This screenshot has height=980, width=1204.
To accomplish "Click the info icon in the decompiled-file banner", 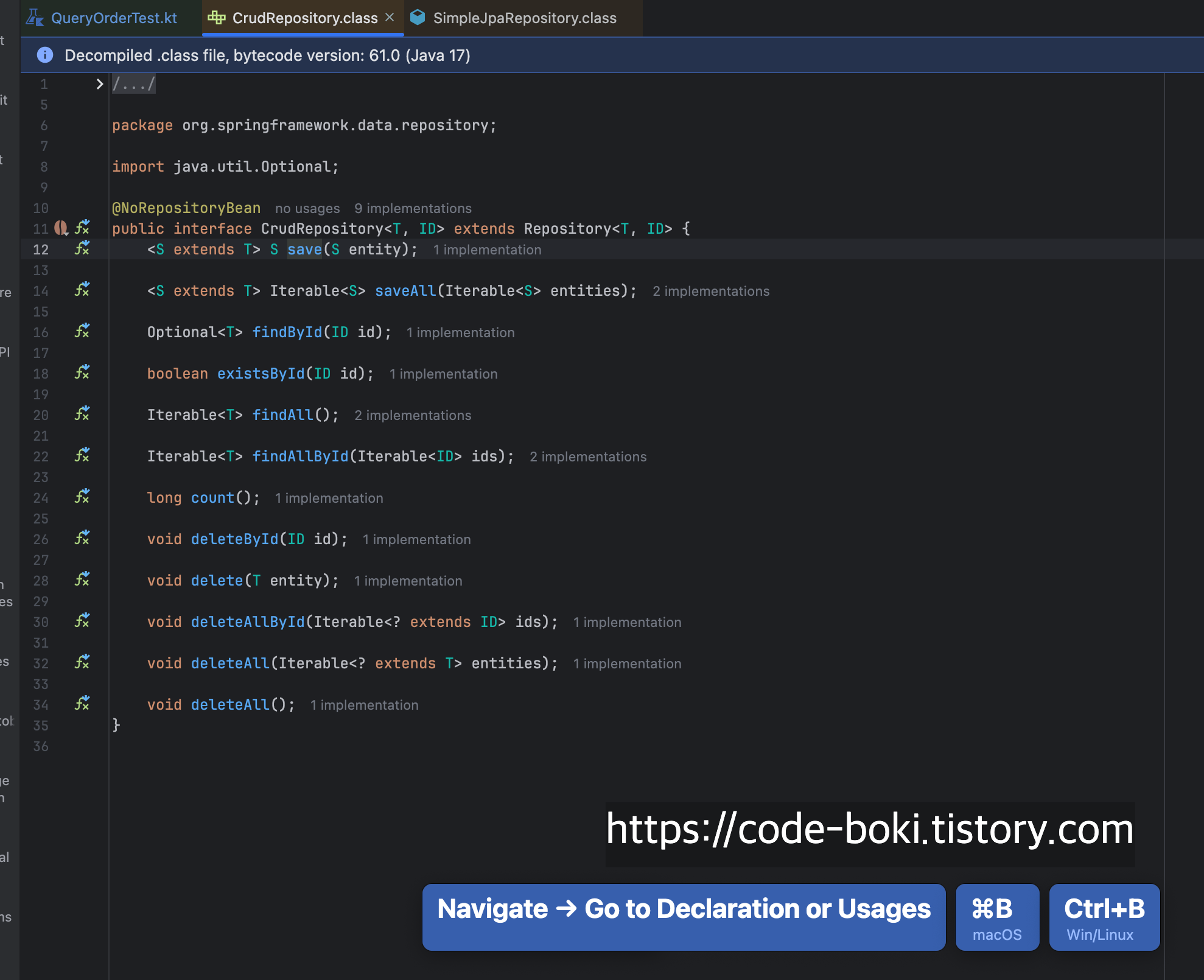I will (45, 55).
